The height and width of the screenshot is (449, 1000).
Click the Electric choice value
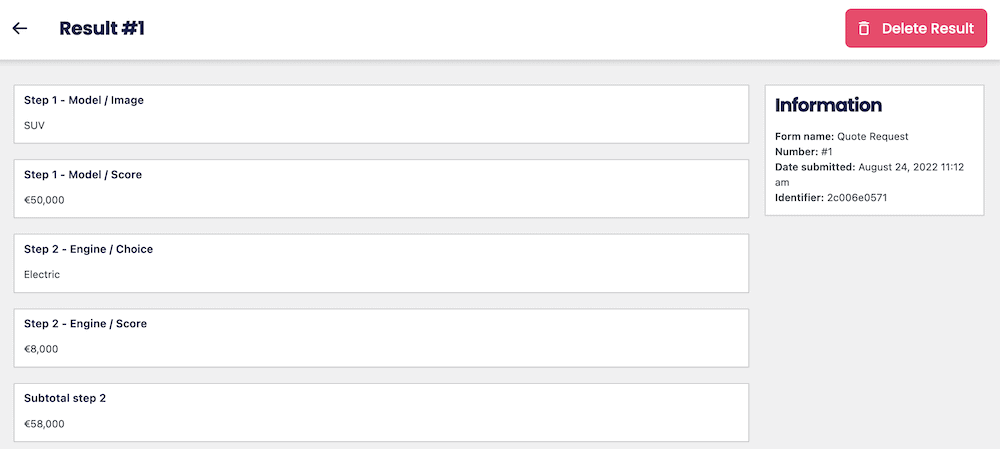41,275
